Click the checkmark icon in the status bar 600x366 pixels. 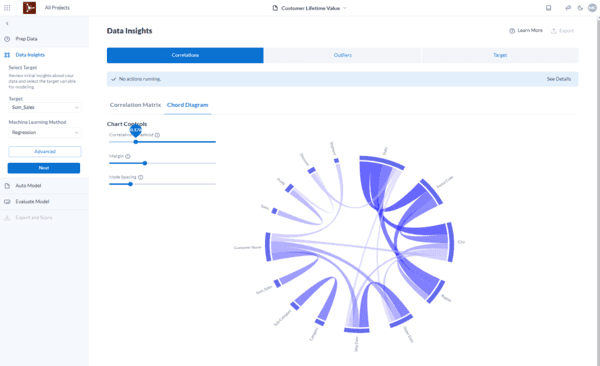pyautogui.click(x=113, y=79)
